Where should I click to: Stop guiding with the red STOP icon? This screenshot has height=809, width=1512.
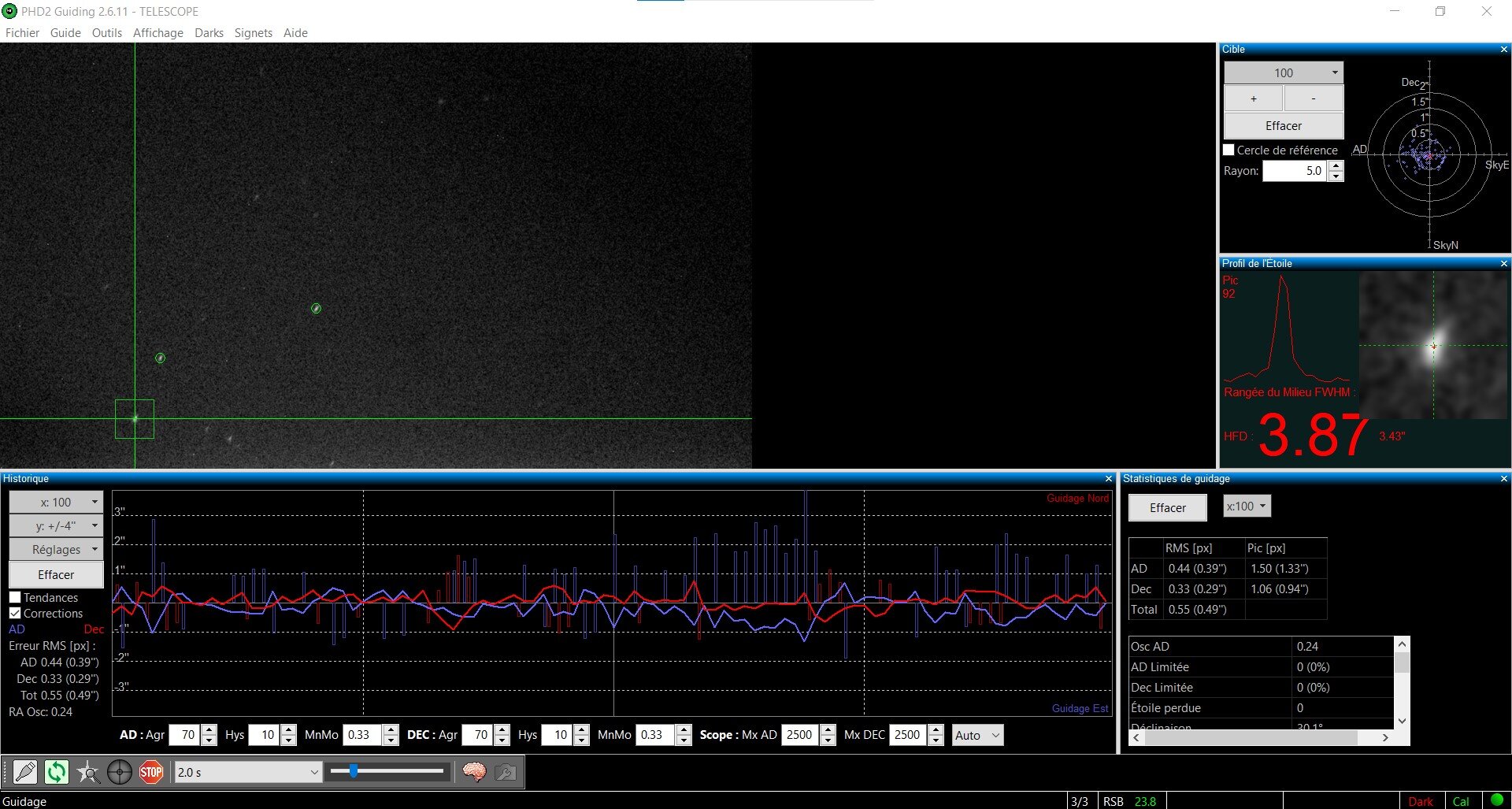tap(151, 772)
